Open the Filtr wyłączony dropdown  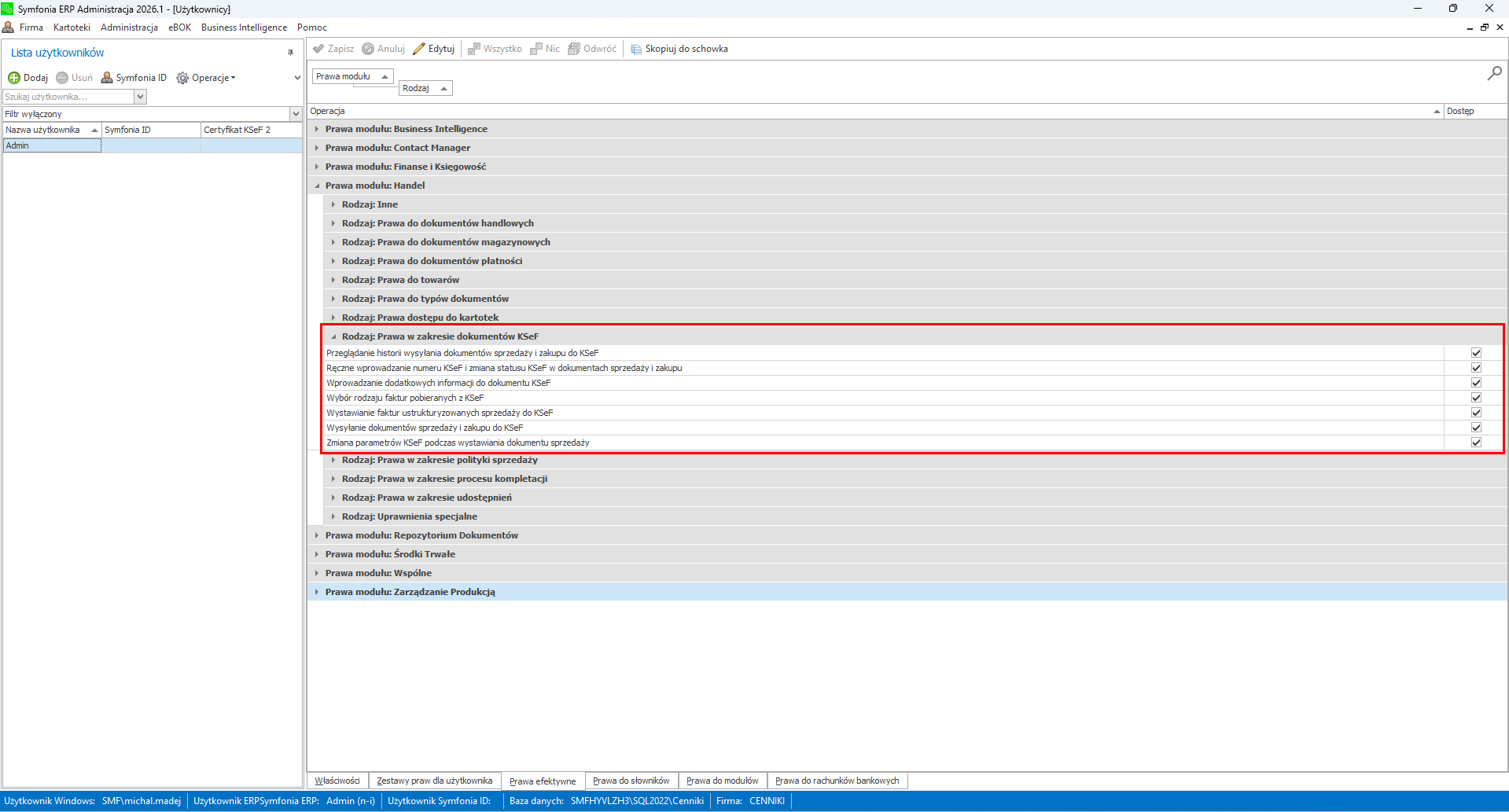coord(296,114)
